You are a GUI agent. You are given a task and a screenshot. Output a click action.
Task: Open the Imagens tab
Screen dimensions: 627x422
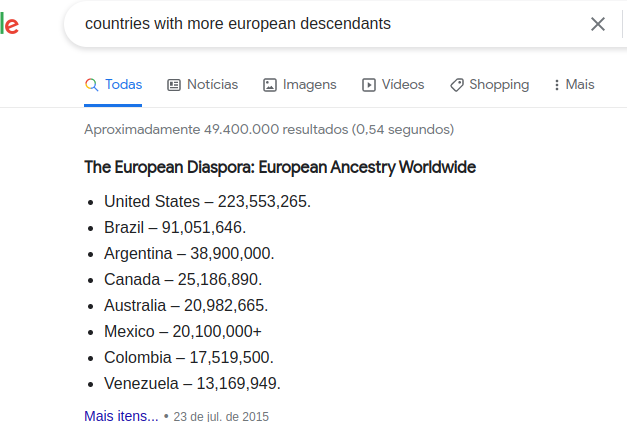pos(300,85)
